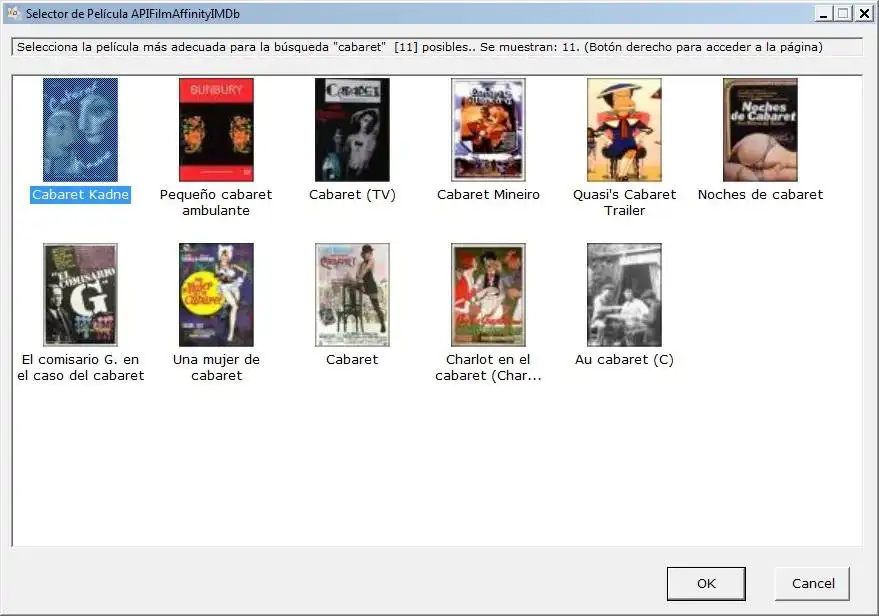Click the 'Noches de cabaret' title label
879x616 pixels.
point(760,194)
